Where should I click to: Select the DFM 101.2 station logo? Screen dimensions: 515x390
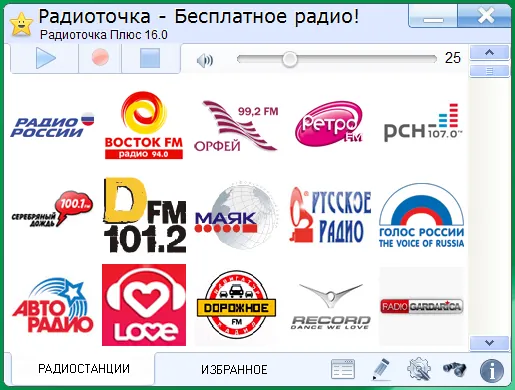(145, 215)
